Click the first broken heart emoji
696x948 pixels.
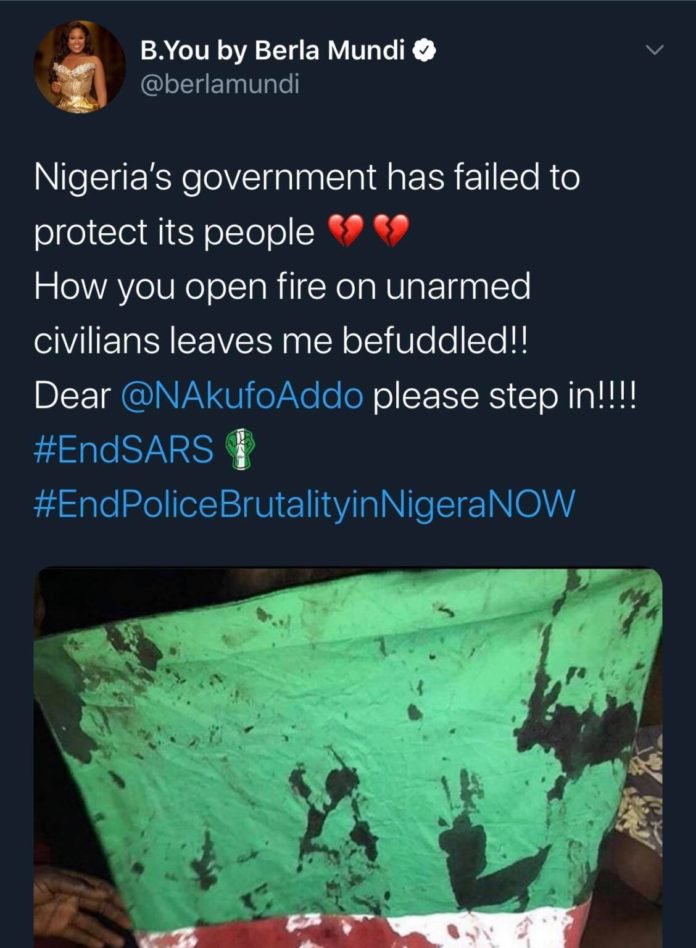point(345,232)
